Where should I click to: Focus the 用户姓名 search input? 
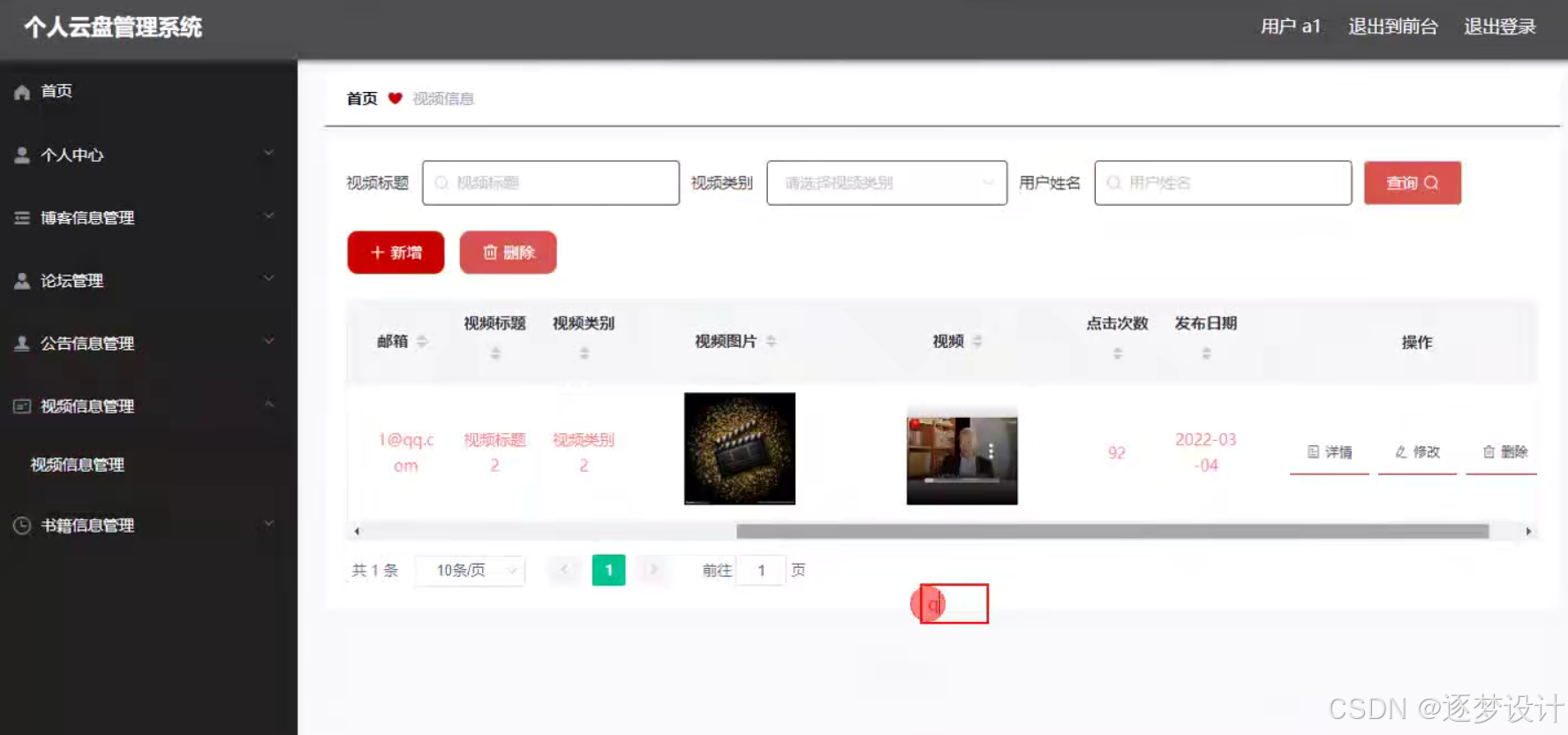1223,183
